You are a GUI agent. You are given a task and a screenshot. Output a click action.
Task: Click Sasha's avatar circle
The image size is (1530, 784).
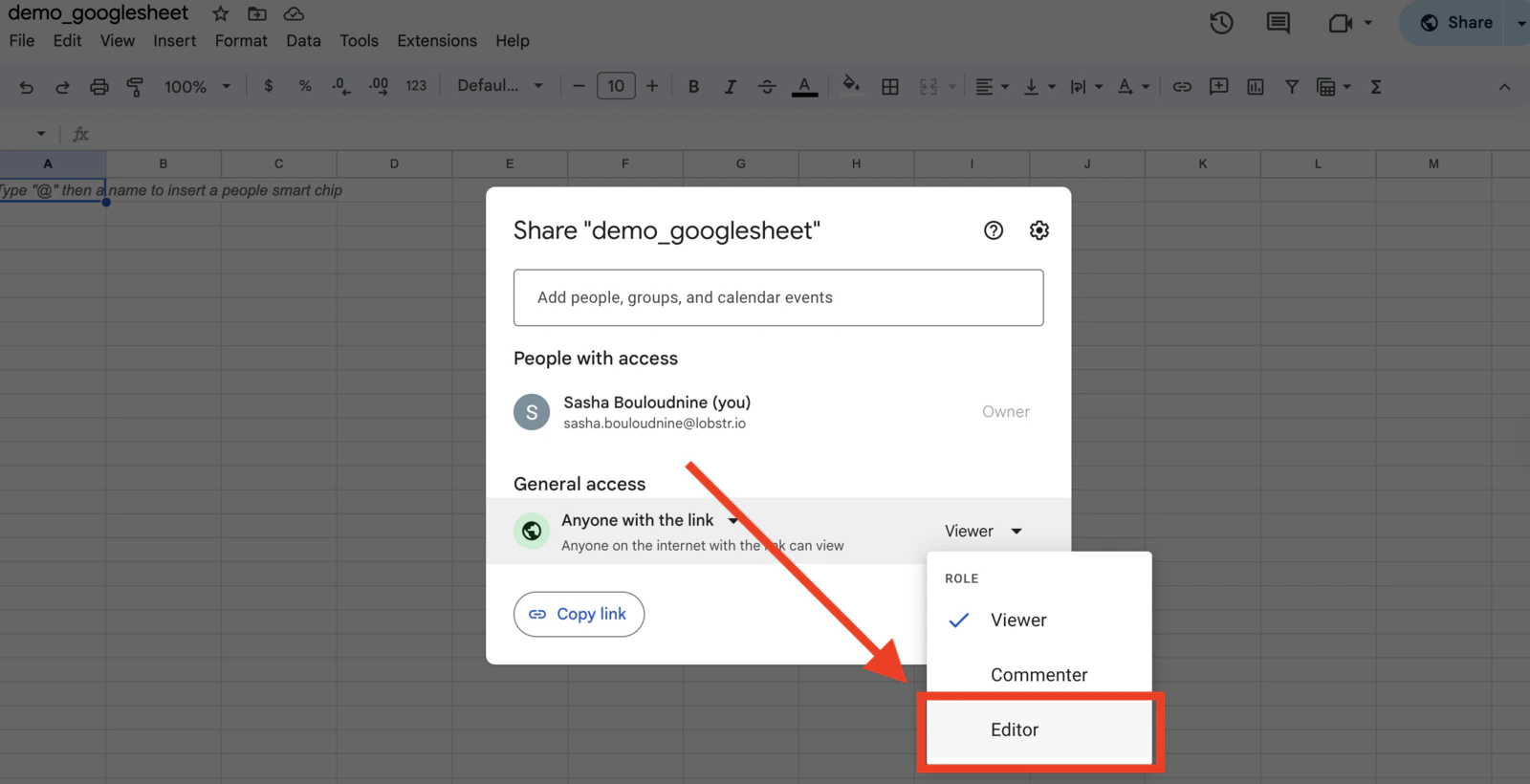[x=532, y=412]
